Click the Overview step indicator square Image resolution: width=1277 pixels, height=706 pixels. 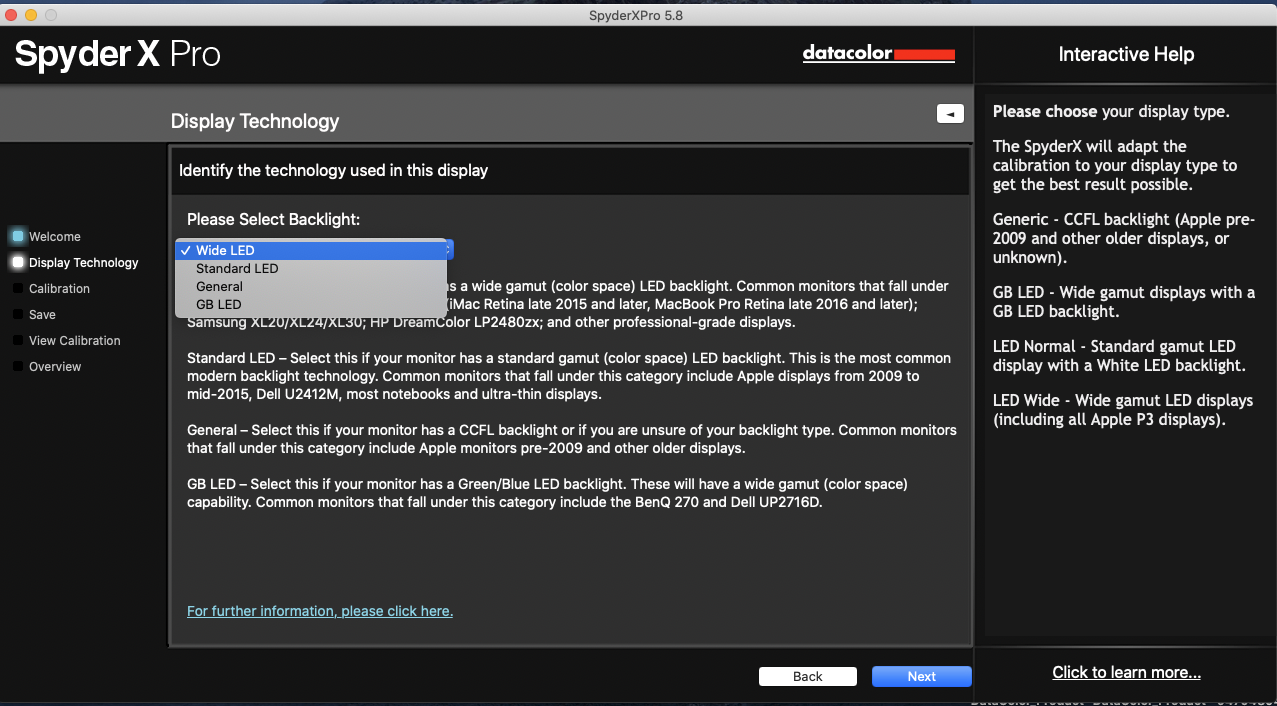(x=18, y=367)
